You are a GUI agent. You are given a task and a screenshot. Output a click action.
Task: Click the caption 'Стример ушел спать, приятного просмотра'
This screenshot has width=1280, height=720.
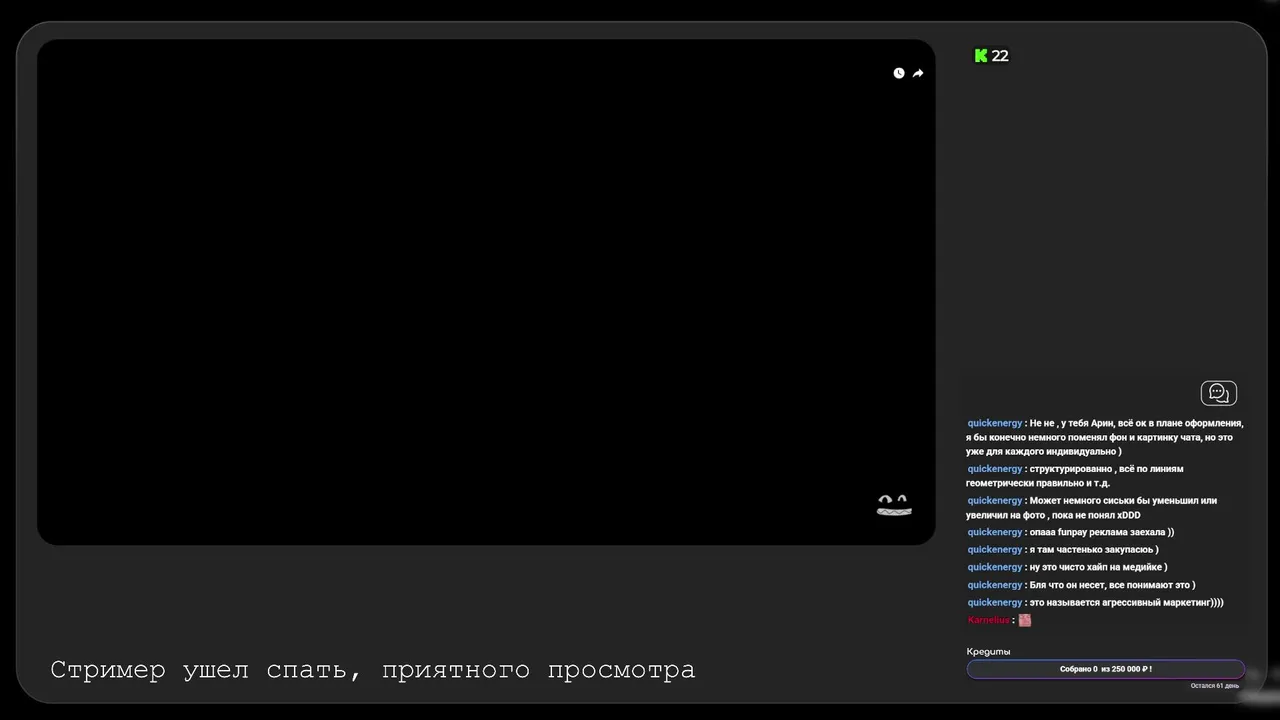tap(372, 669)
